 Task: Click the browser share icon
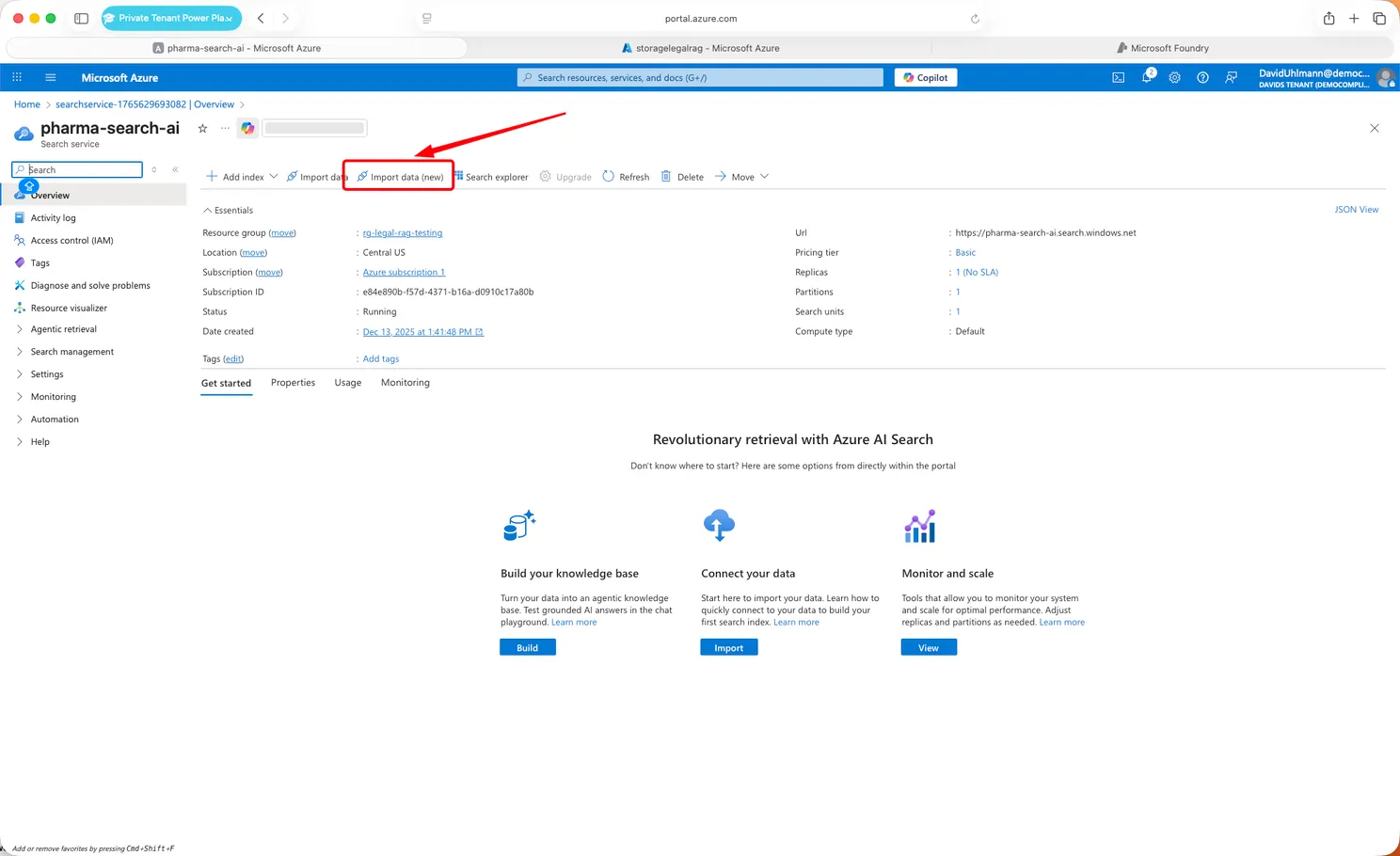pos(1328,18)
